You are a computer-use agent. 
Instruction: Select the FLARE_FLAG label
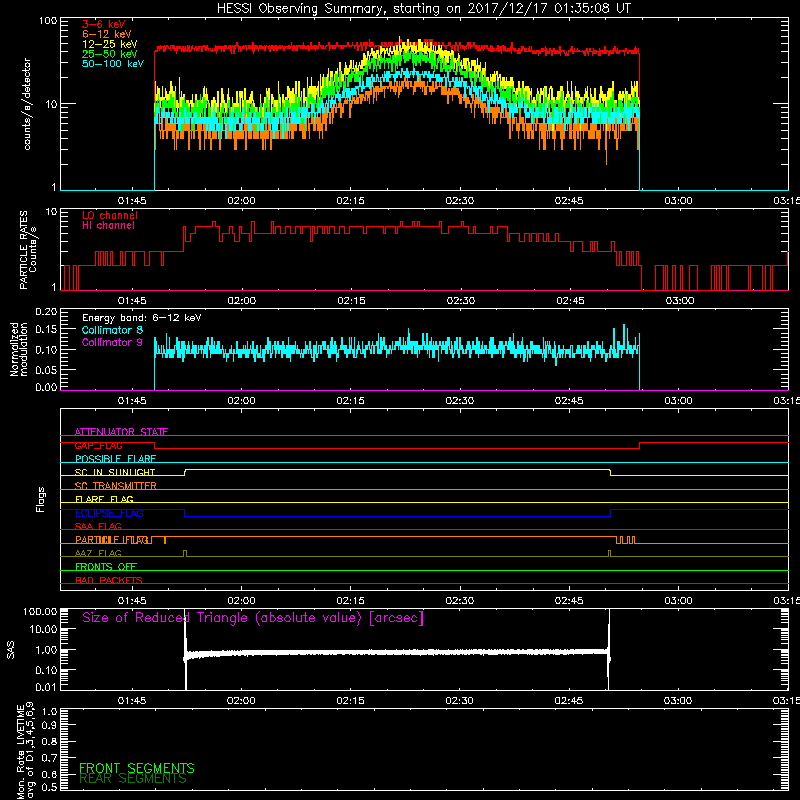(104, 499)
